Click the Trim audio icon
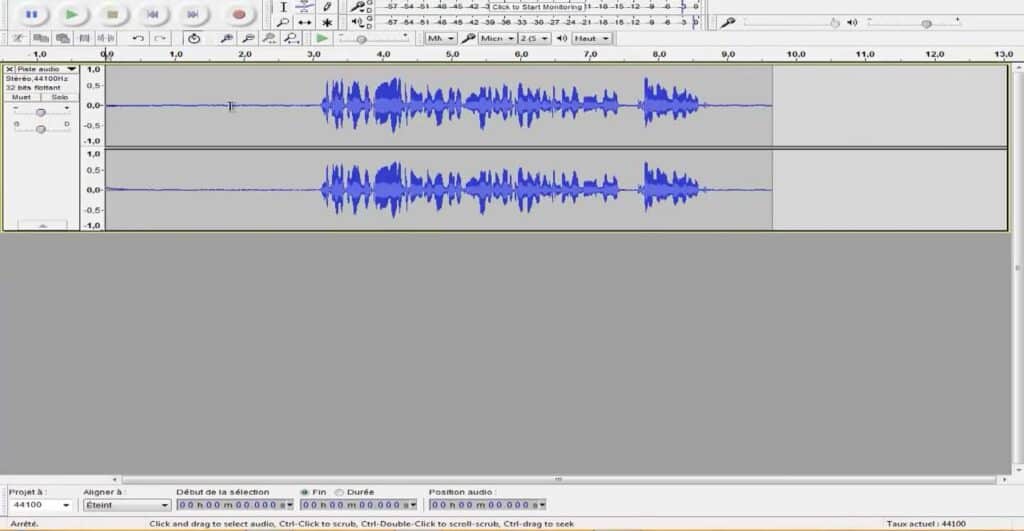The width and height of the screenshot is (1024, 531). click(84, 39)
